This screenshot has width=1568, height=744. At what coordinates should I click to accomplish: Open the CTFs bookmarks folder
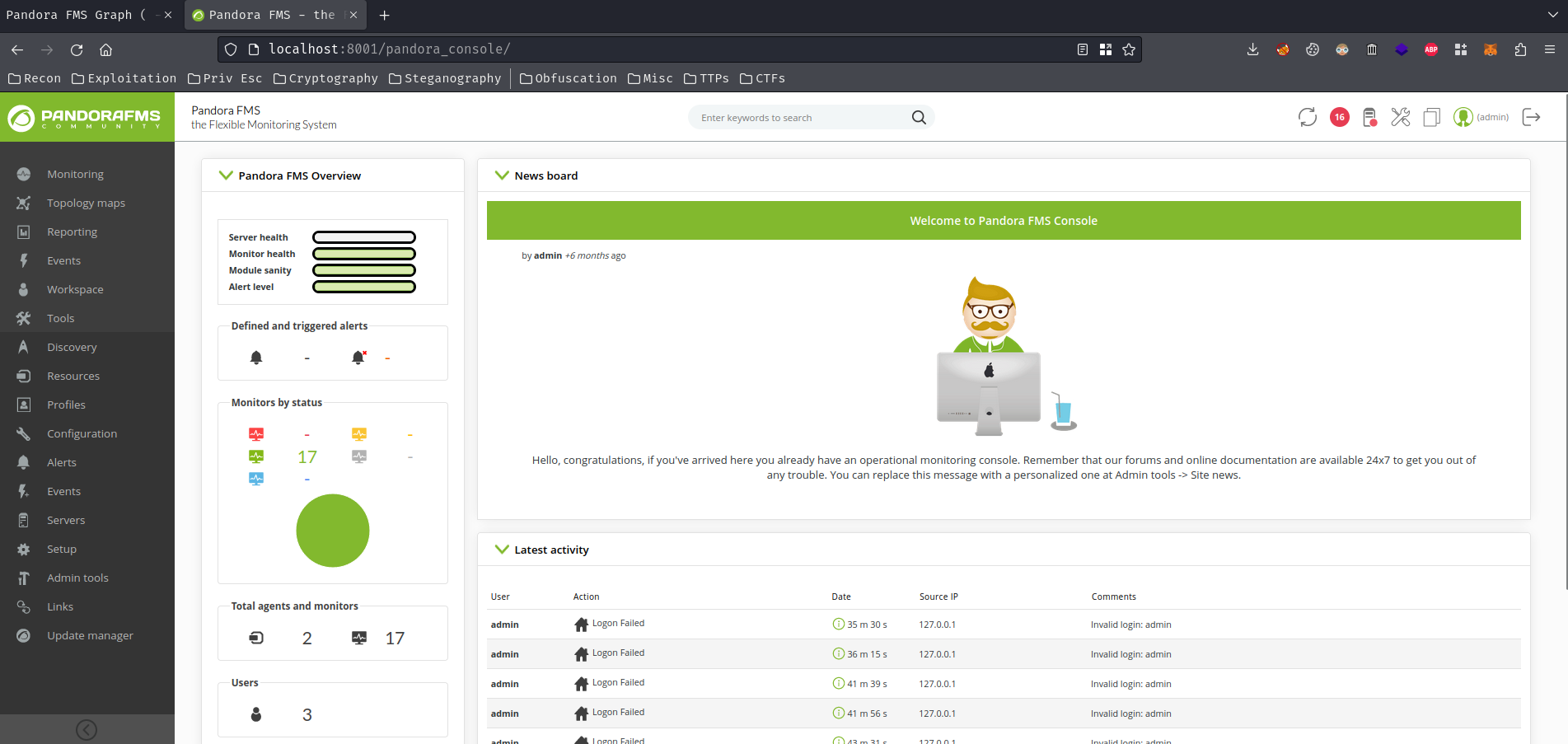pos(763,78)
